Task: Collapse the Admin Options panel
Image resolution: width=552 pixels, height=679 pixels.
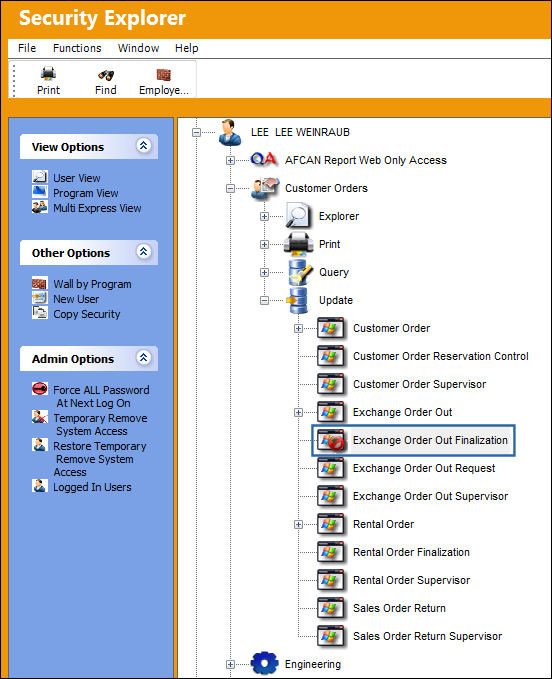Action: [143, 358]
